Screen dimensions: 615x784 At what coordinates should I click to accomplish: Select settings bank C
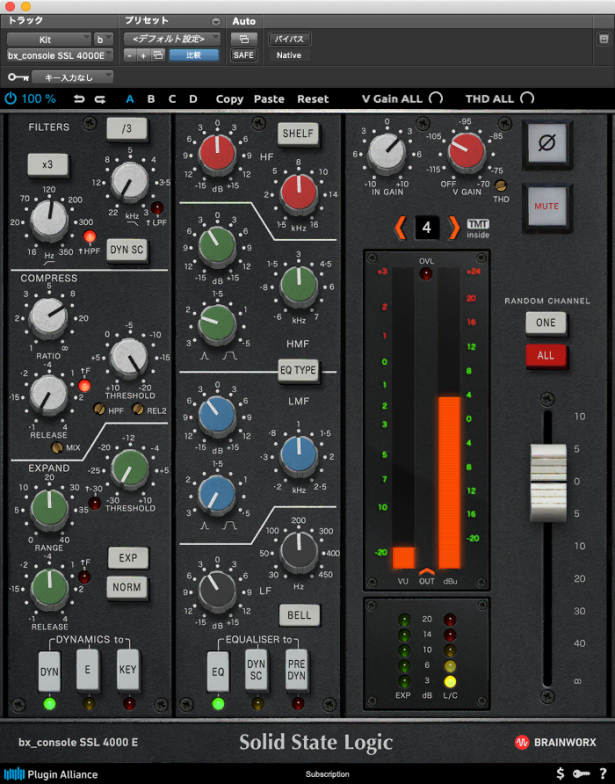pos(172,99)
